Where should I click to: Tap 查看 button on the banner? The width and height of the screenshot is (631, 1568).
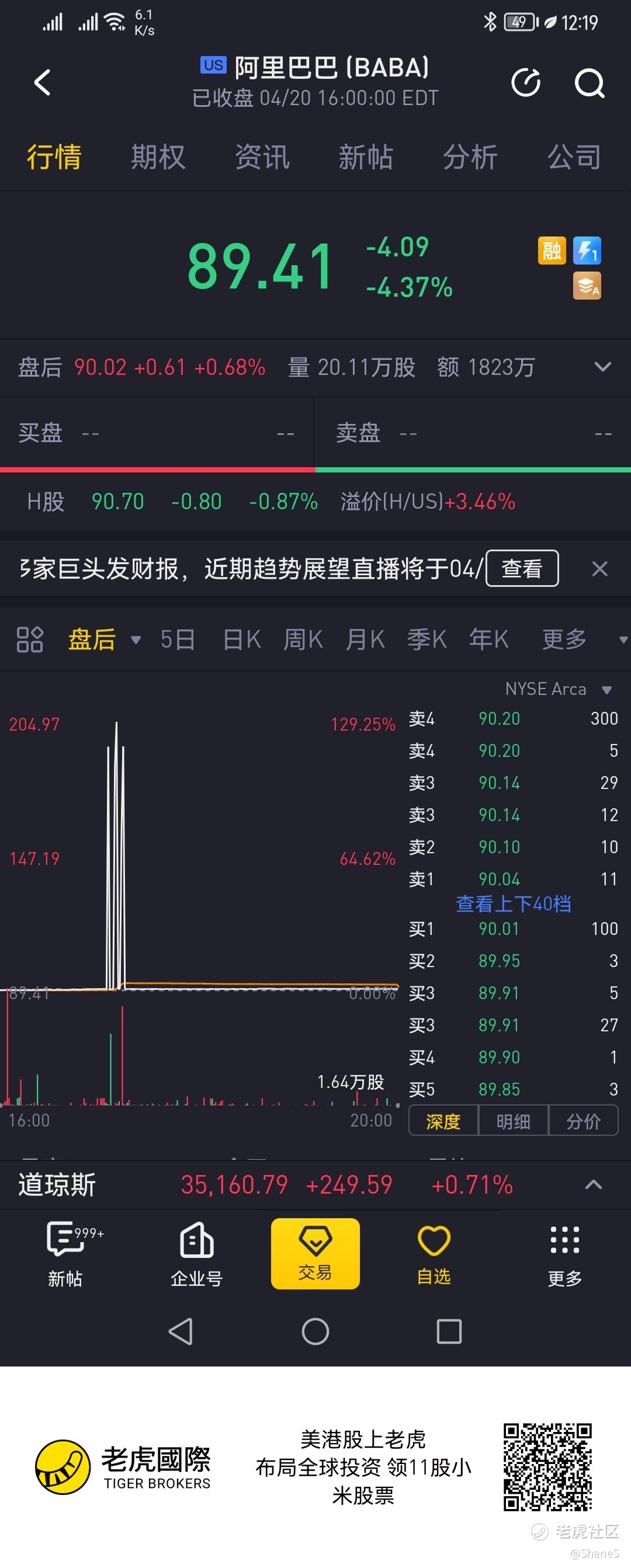point(522,568)
